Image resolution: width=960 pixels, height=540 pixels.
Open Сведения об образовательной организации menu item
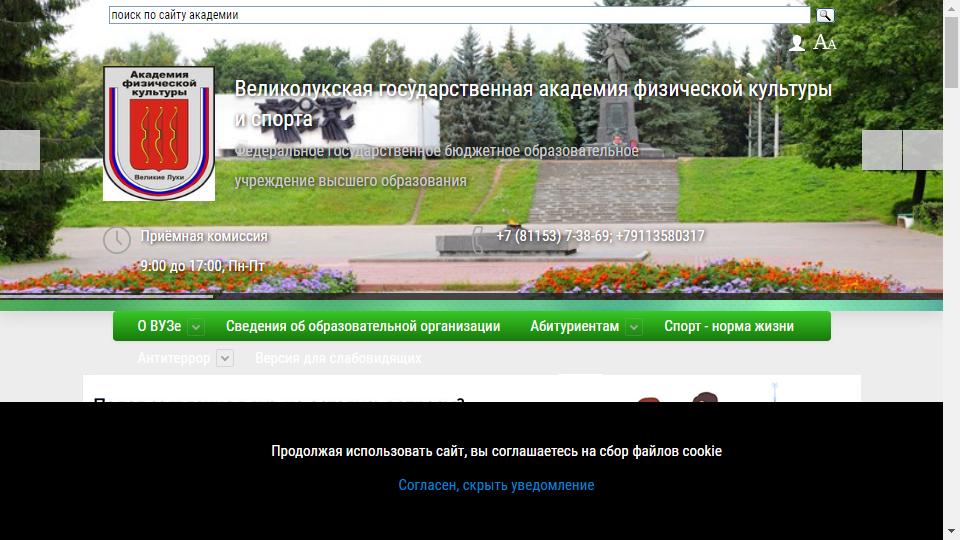click(x=363, y=326)
